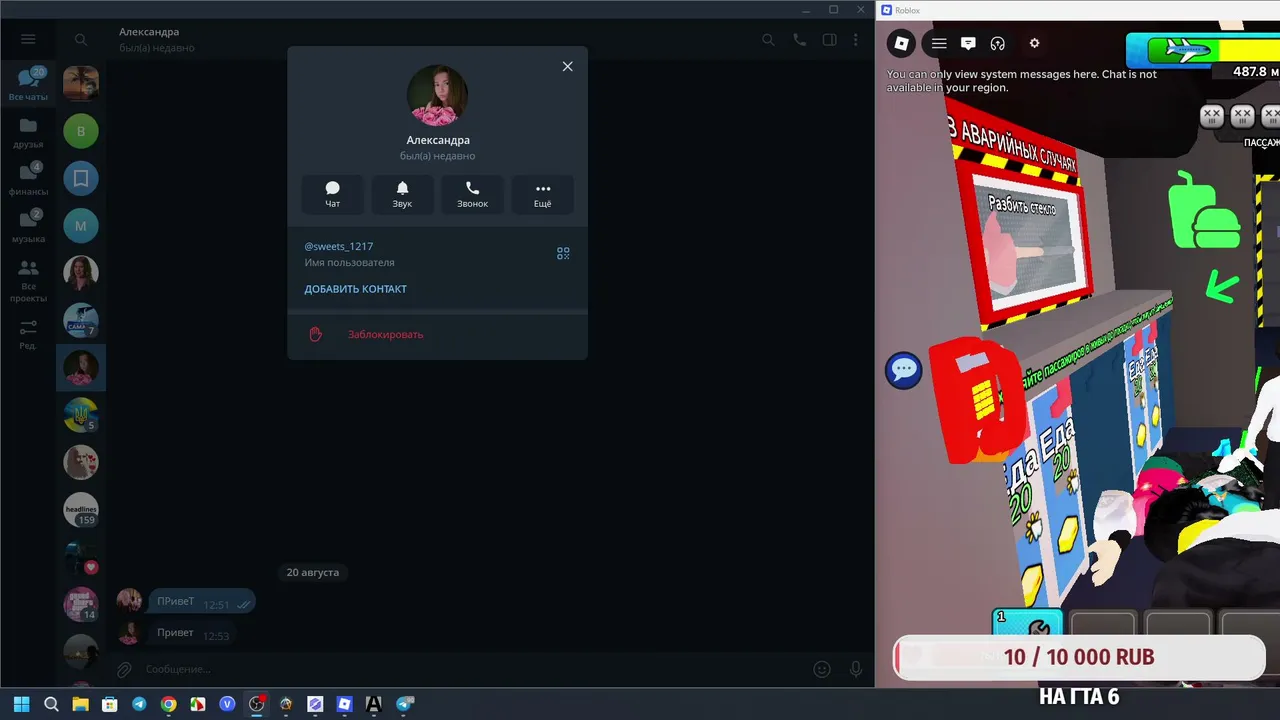Edit folders with the Ред. button

28,334
